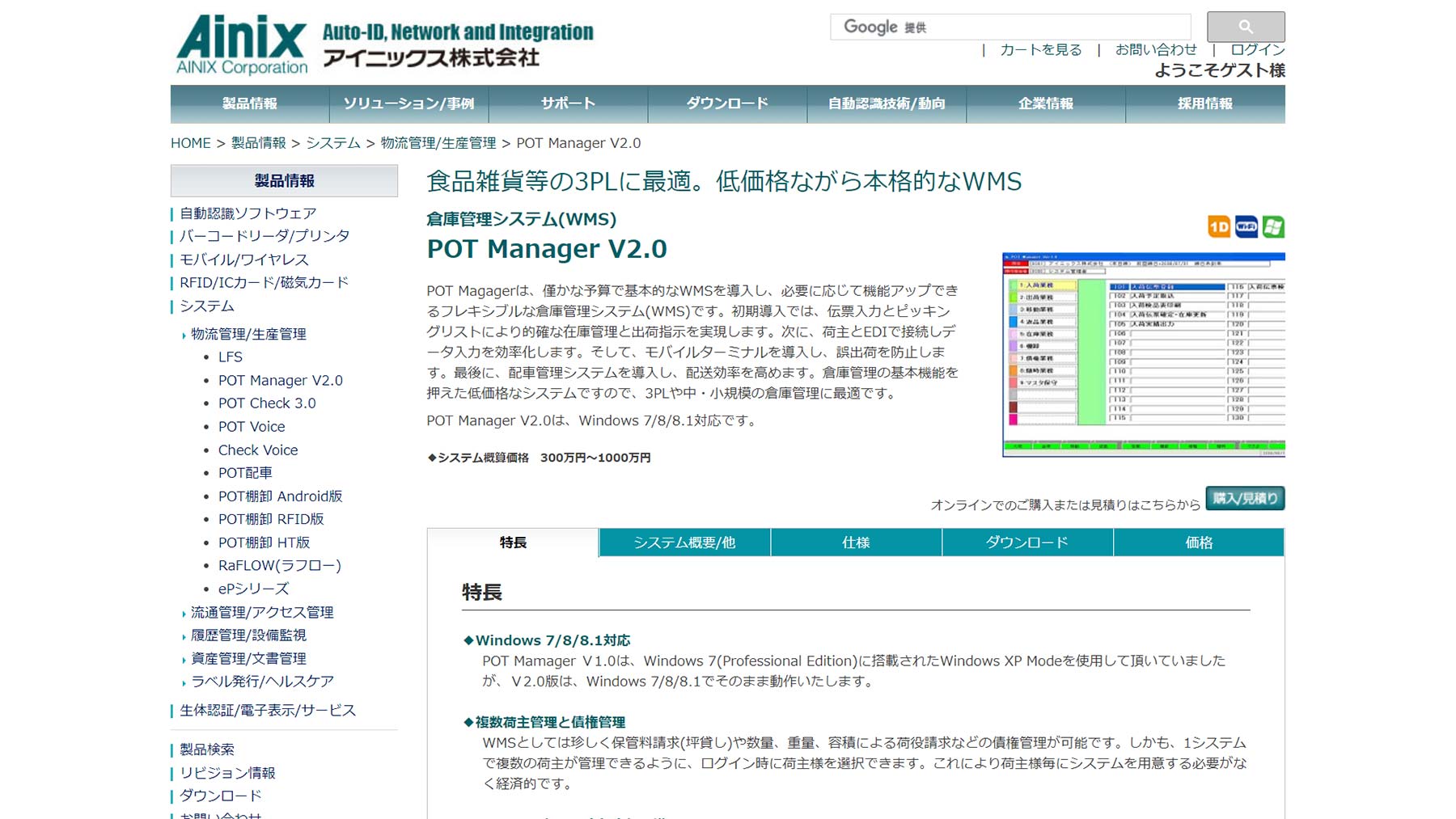Expand 資産管理/文書管理 in sidebar

pos(248,659)
